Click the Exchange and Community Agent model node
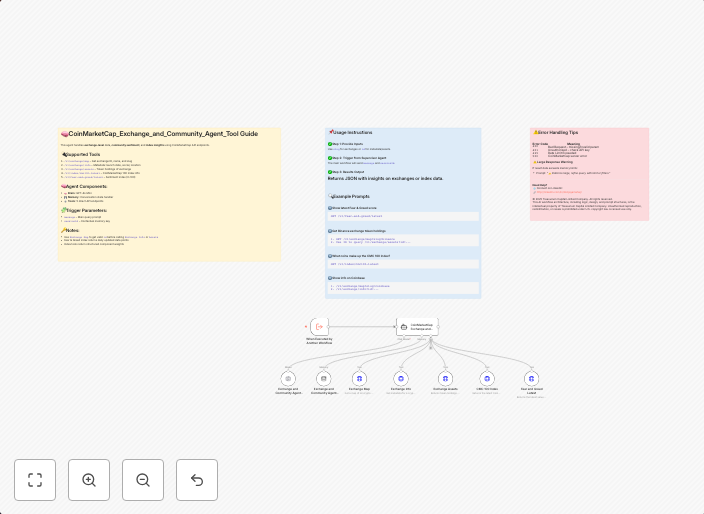 pyautogui.click(x=288, y=378)
